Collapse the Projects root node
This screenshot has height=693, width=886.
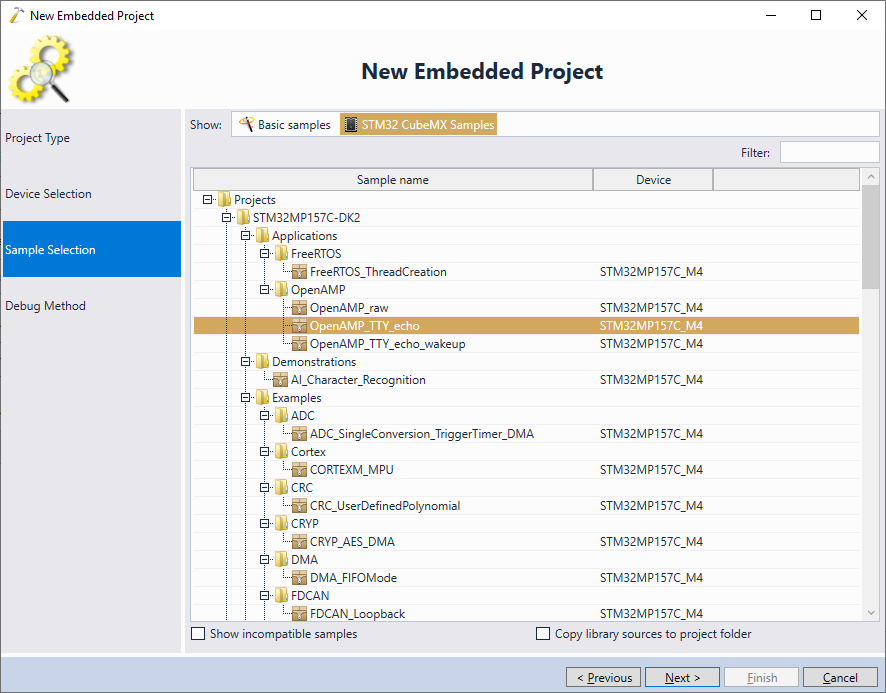pyautogui.click(x=207, y=200)
